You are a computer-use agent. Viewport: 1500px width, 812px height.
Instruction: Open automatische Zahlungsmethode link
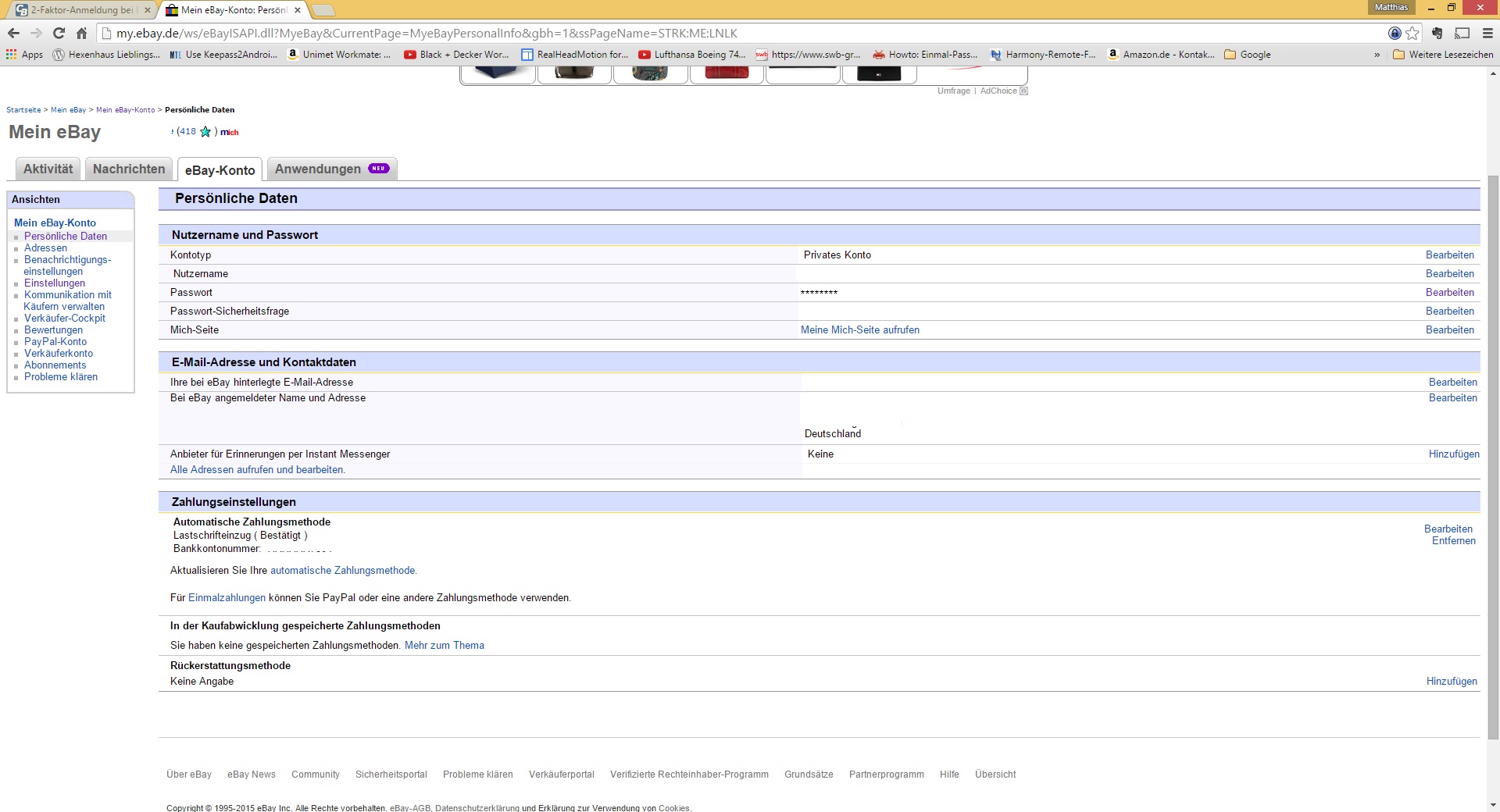click(x=344, y=570)
